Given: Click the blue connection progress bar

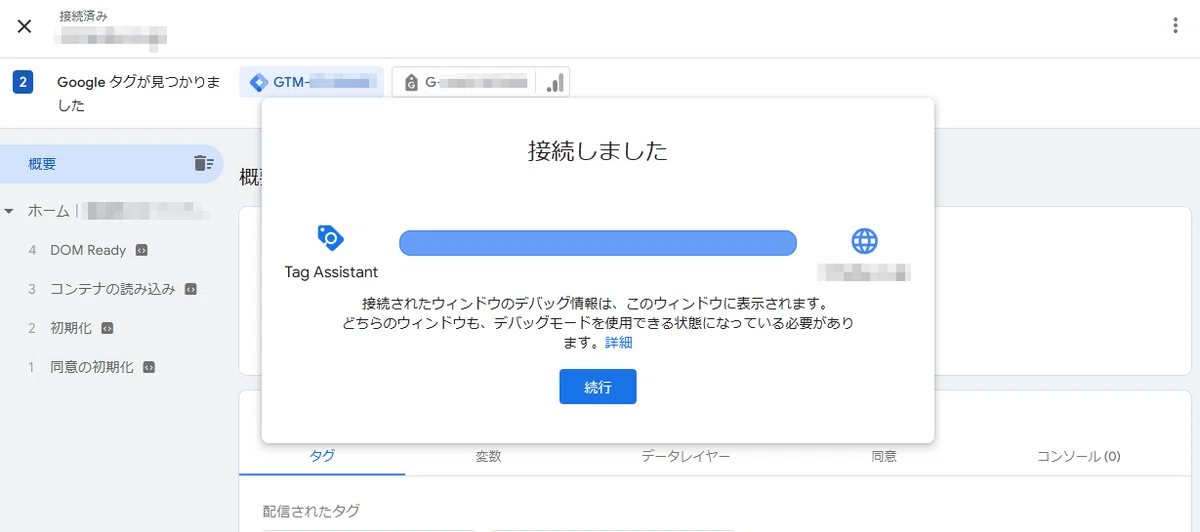Looking at the screenshot, I should click(598, 242).
